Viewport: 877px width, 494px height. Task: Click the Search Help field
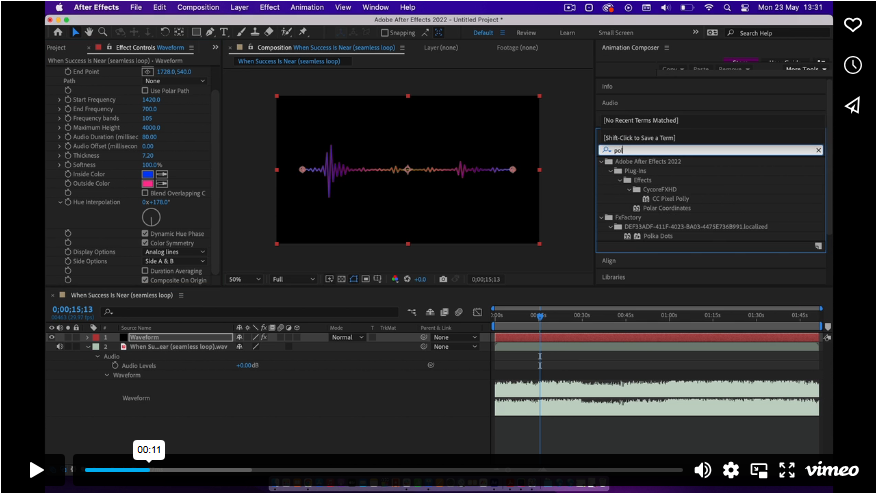coord(777,33)
